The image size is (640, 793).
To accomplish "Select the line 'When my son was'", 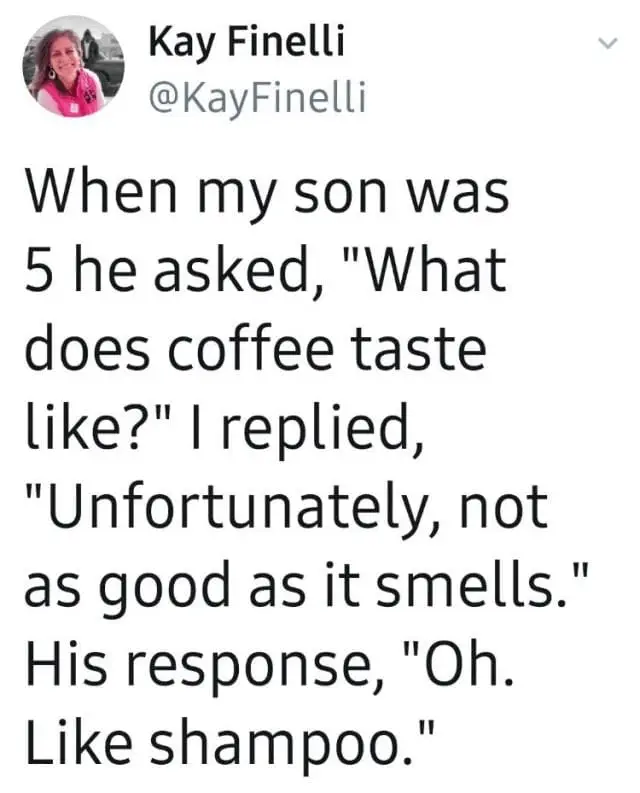I will coord(267,196).
